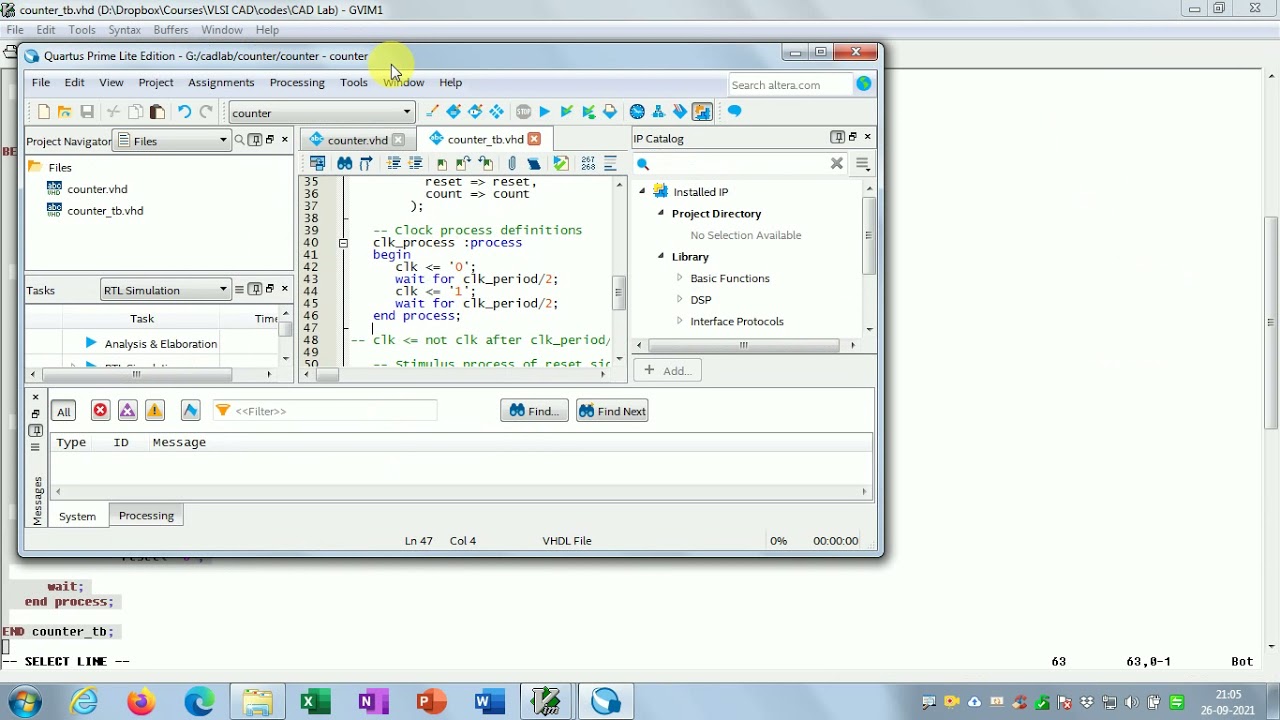
Task: Click the Undo arrow icon in Quartus toolbar
Action: click(x=184, y=112)
